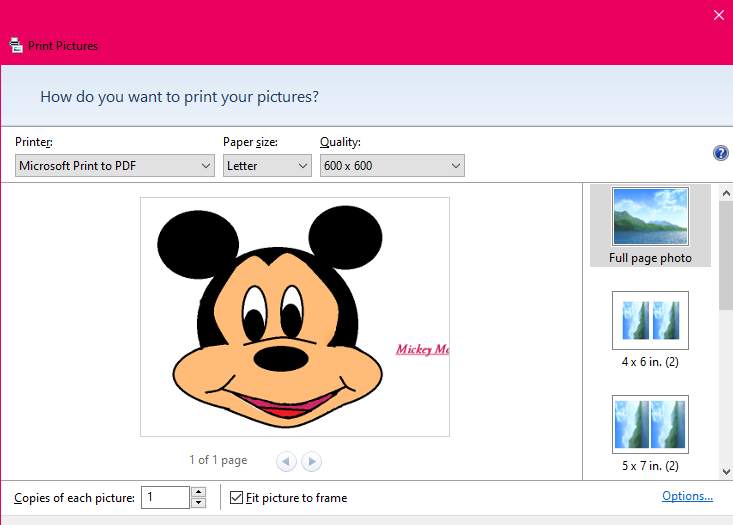
Task: Click the layout list scrollbar thumb
Action: tap(726, 256)
